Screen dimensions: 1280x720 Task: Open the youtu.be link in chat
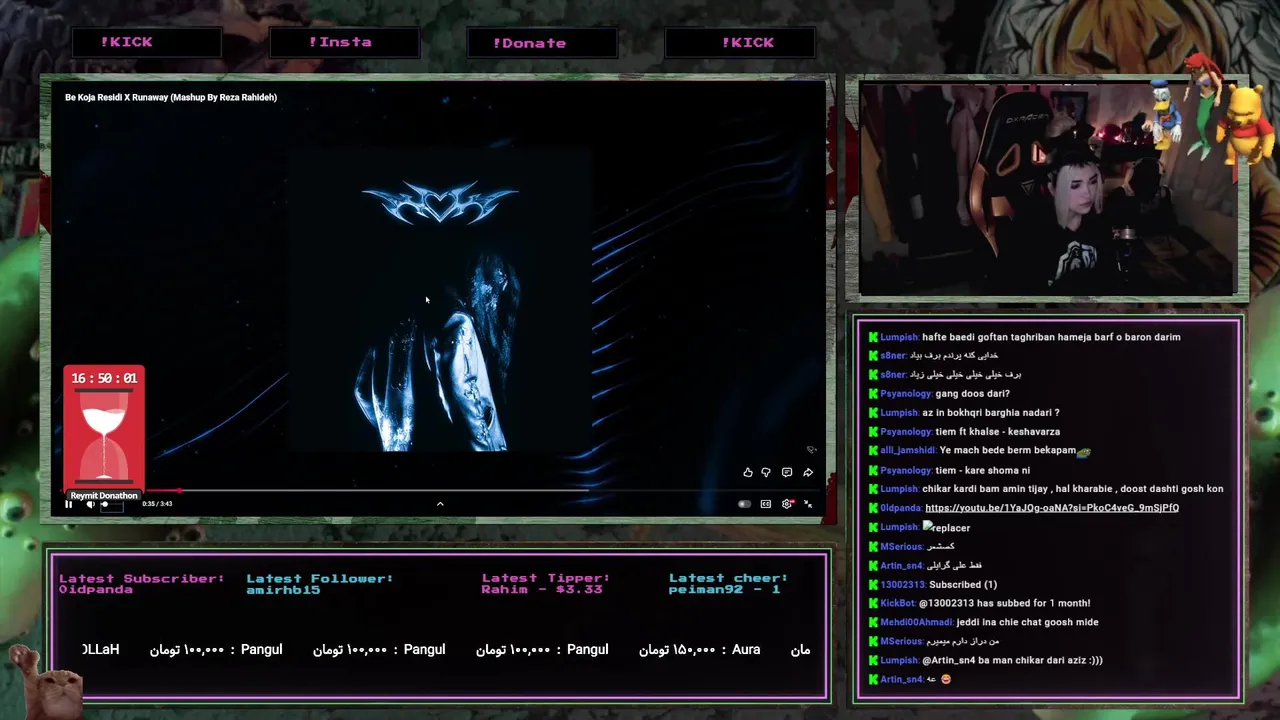[x=1052, y=508]
